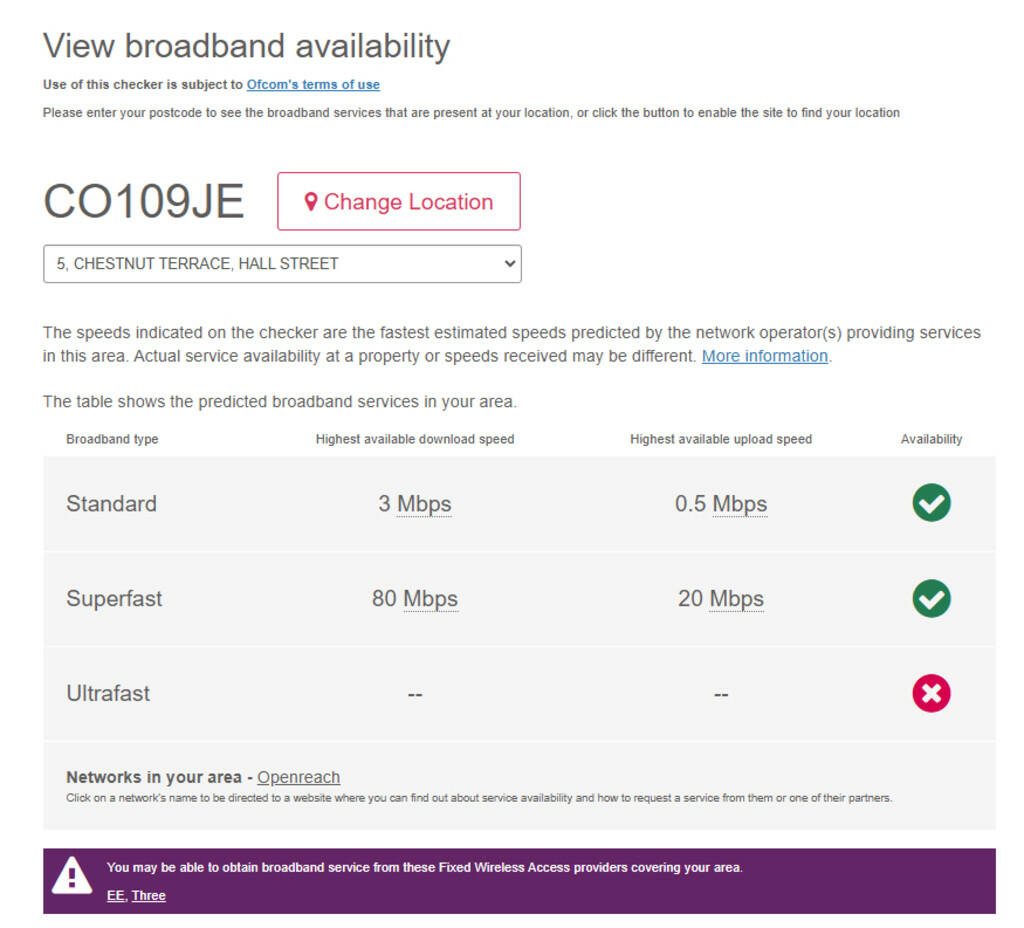The width and height of the screenshot is (1024, 928).
Task: Click Mbps abbreviation in Superfast upload speed
Action: tap(736, 599)
